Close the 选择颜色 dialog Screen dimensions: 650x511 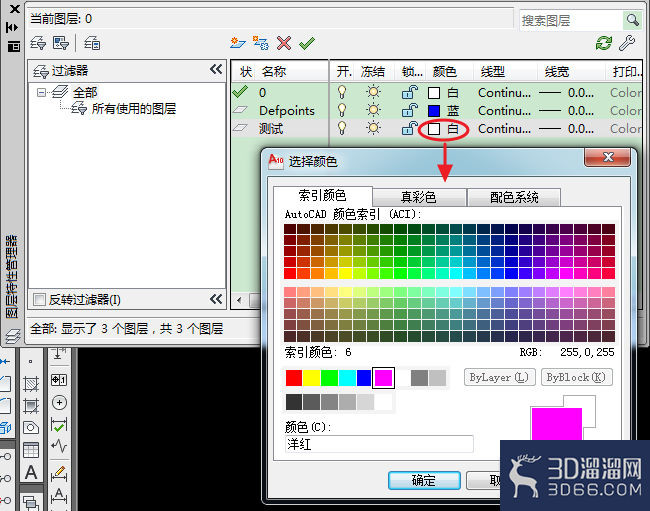point(608,157)
